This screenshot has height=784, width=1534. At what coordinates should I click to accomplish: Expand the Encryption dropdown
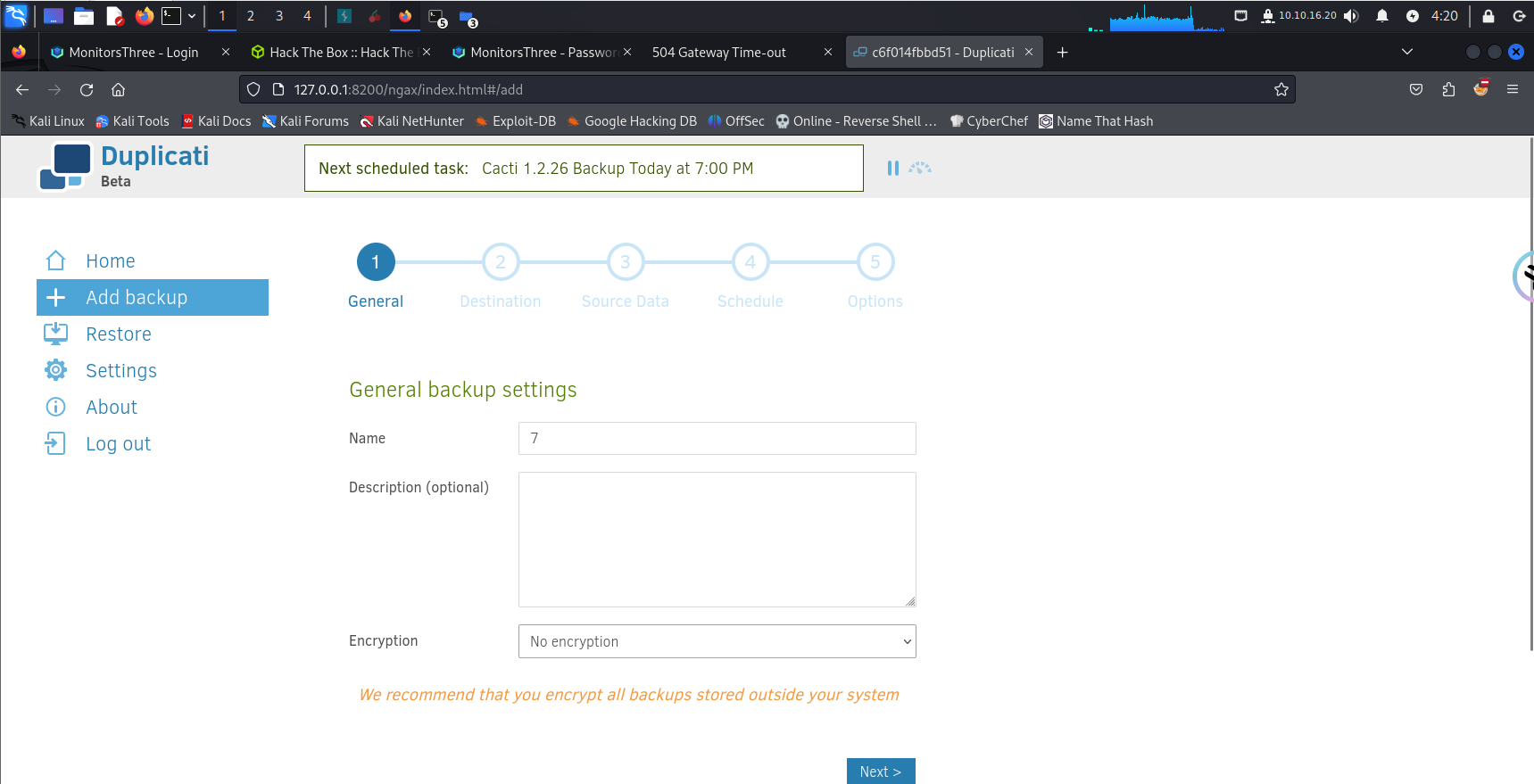(717, 641)
